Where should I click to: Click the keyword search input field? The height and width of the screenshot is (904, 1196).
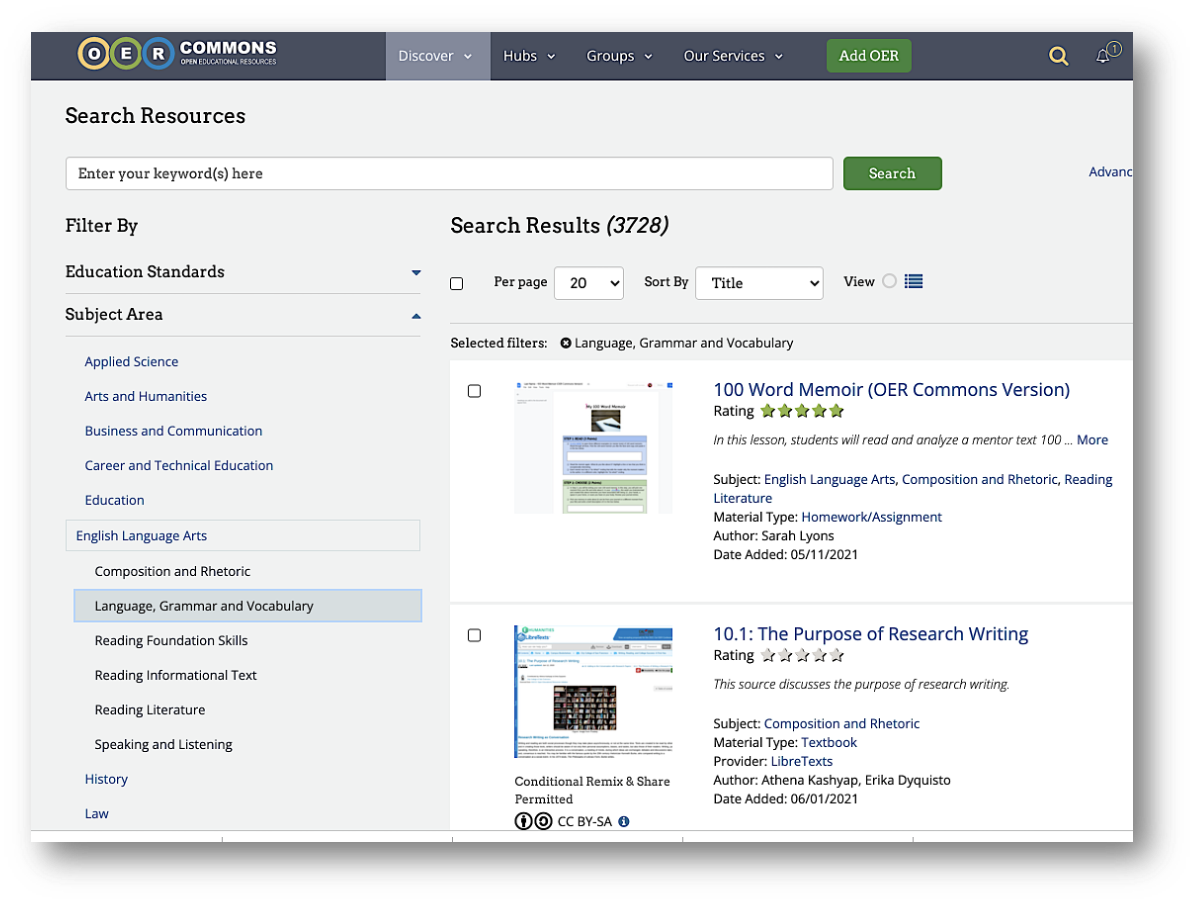point(448,173)
